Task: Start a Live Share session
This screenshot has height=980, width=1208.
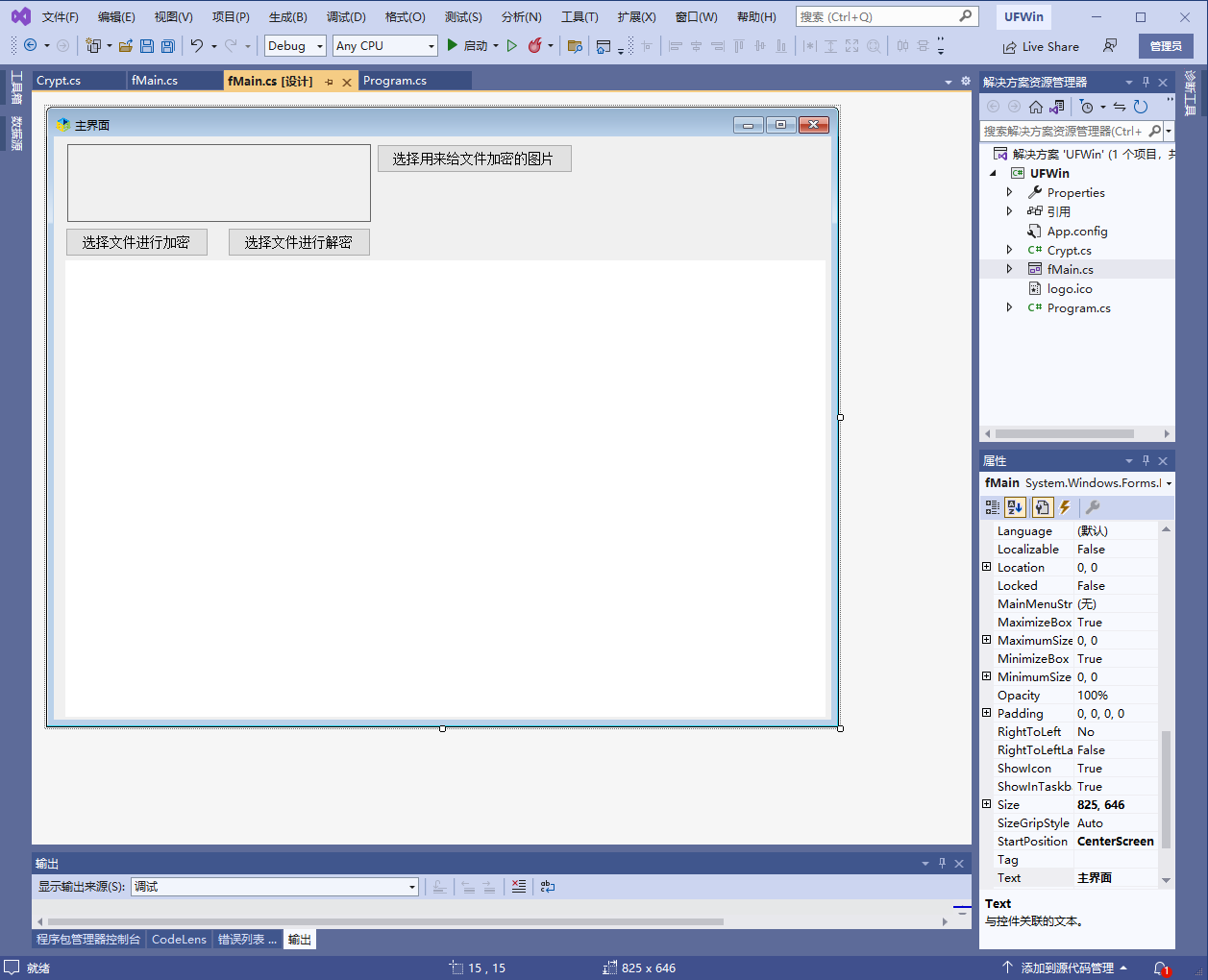Action: 1041,46
